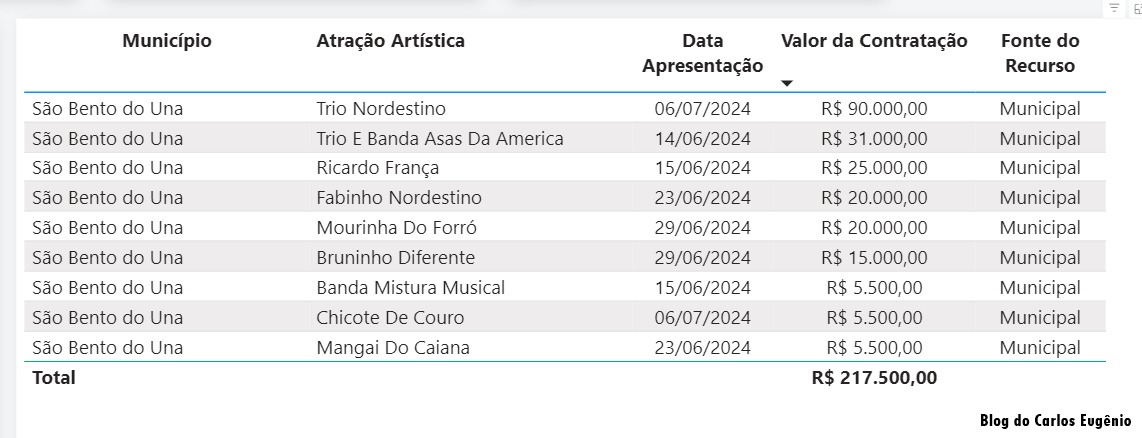Select Banda Mistura Musical cell
This screenshot has width=1142, height=438.
click(411, 288)
